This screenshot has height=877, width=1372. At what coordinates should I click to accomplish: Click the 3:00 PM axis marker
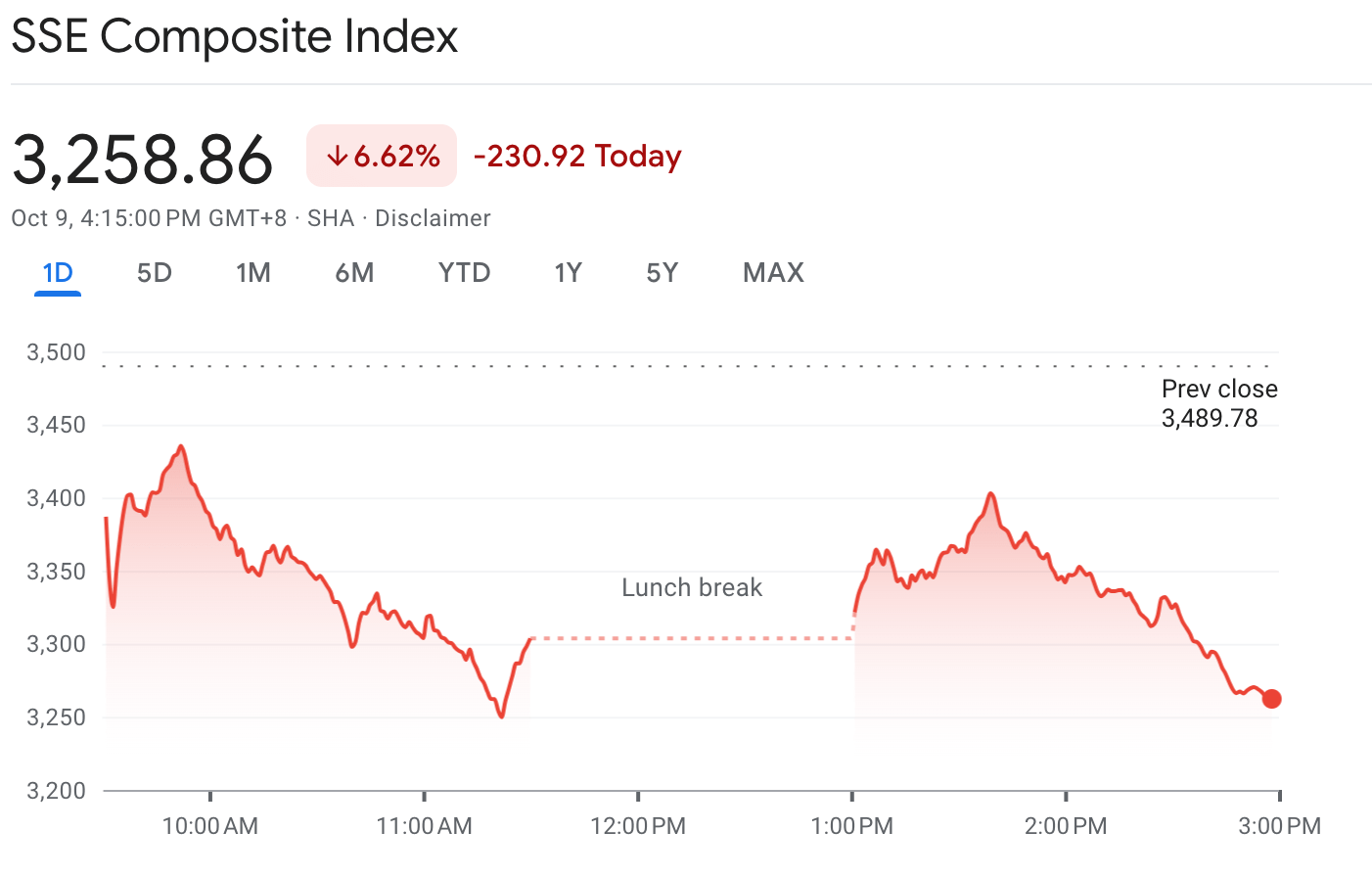coord(1279,826)
